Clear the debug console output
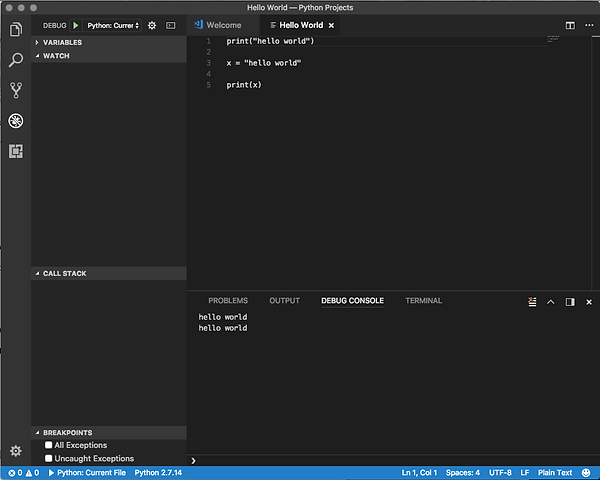This screenshot has width=600, height=480. click(x=532, y=302)
